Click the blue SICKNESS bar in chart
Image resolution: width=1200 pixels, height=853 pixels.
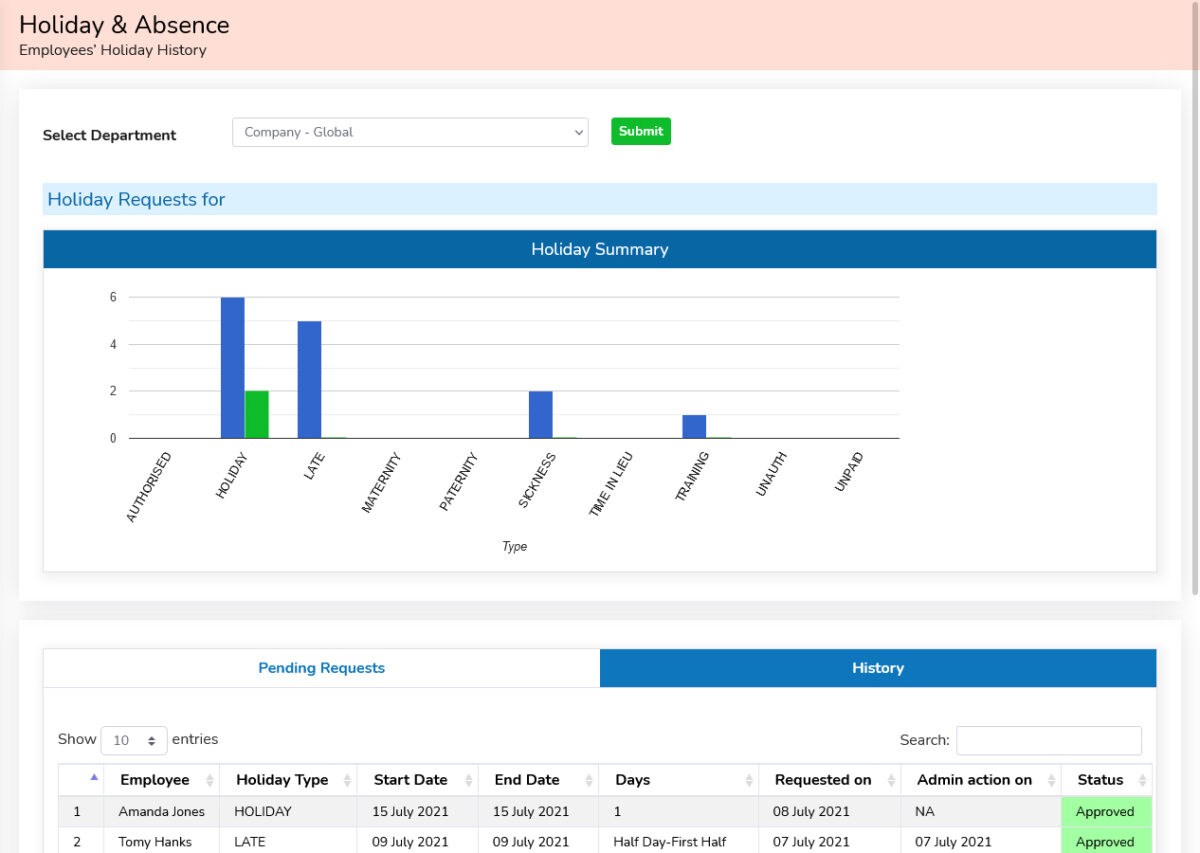[540, 414]
